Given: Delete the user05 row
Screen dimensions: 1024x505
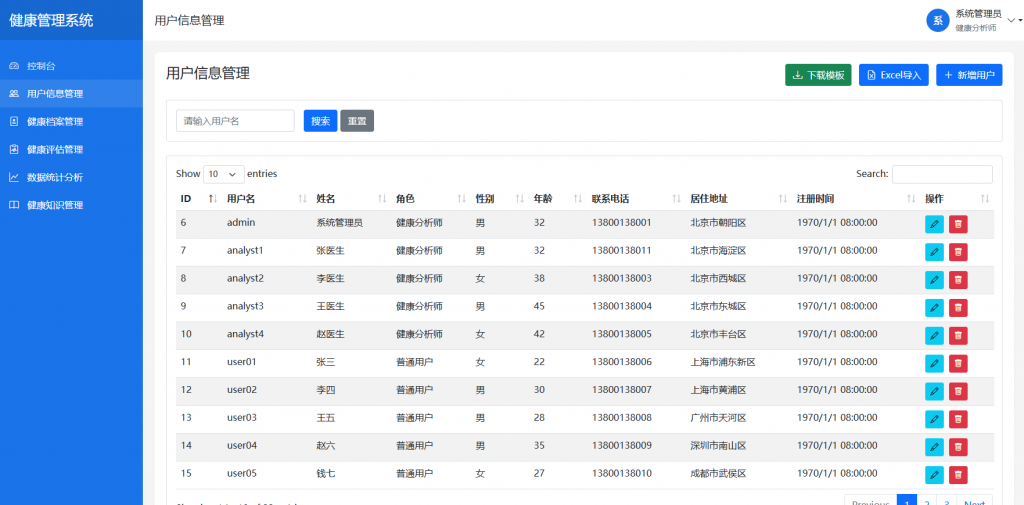Looking at the screenshot, I should [x=958, y=475].
